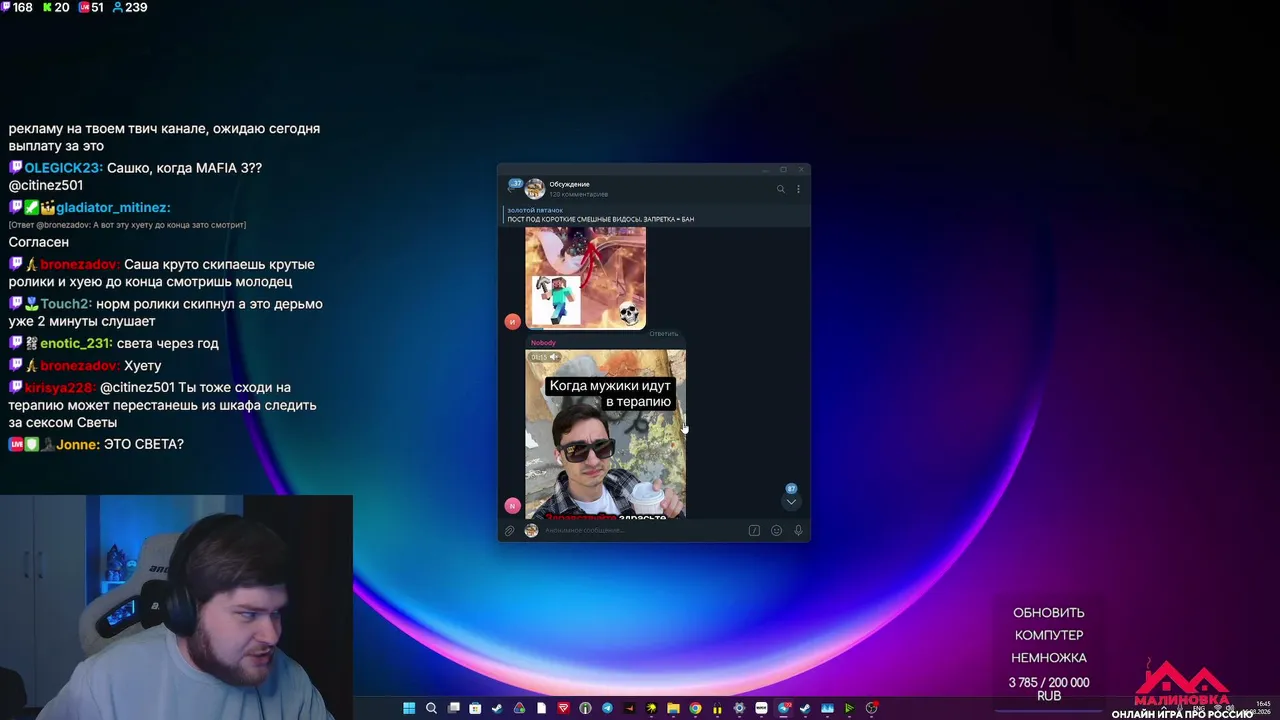1280x720 pixels.
Task: Jump to the latest messages with the down chevron
Action: click(791, 501)
